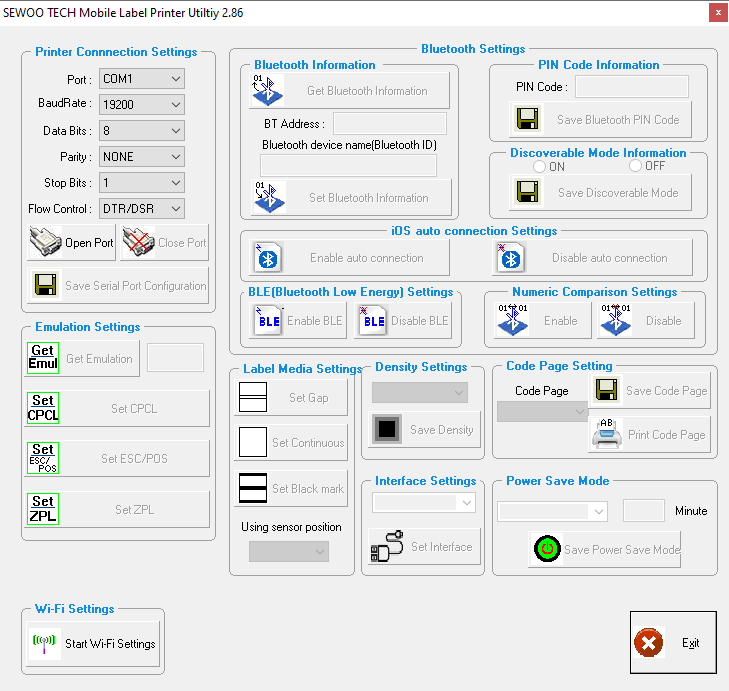Image resolution: width=729 pixels, height=691 pixels.
Task: Click Start Wi-Fi Settings button text
Action: (x=110, y=644)
